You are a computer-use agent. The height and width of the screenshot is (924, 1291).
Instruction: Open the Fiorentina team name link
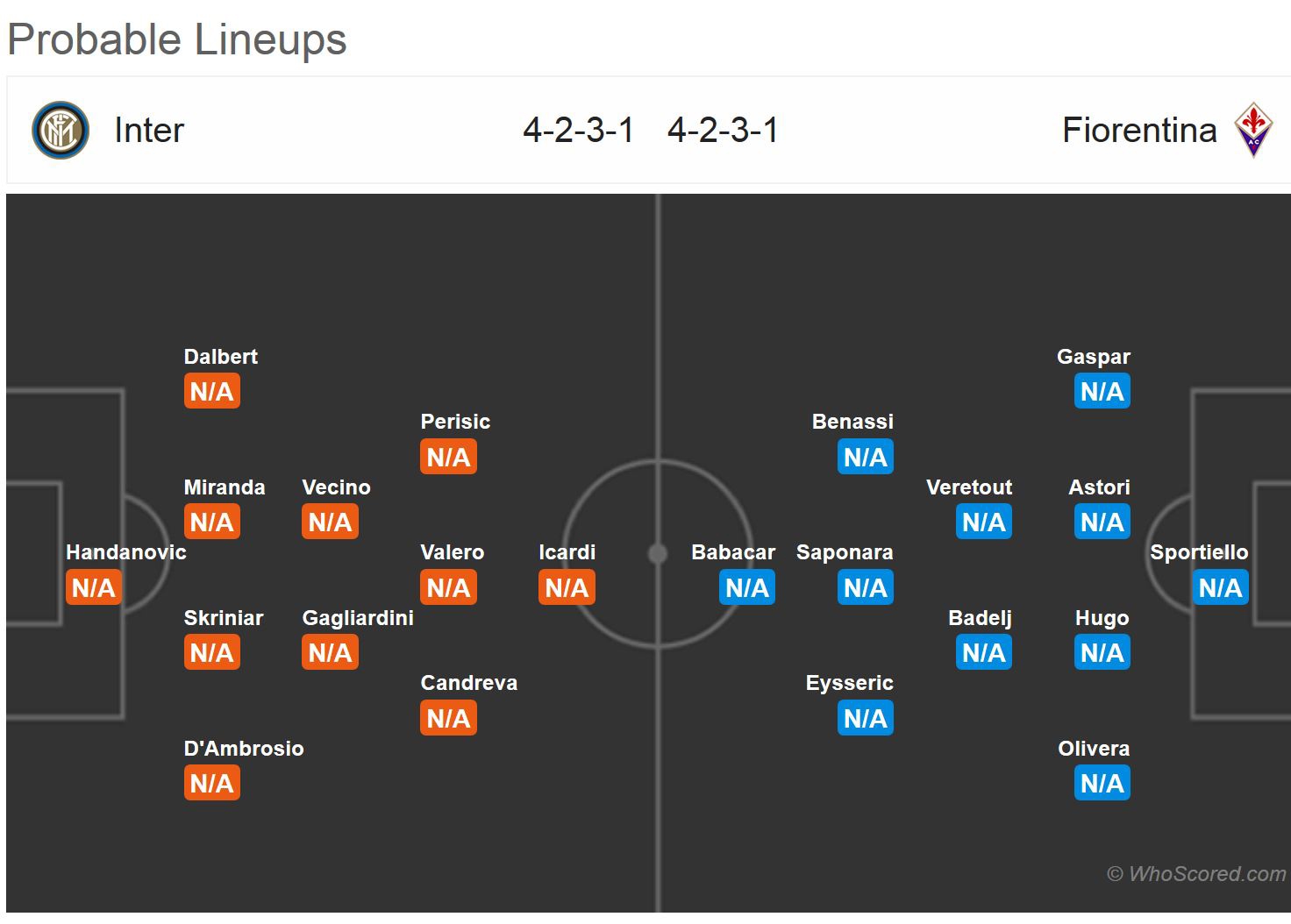coord(1138,131)
